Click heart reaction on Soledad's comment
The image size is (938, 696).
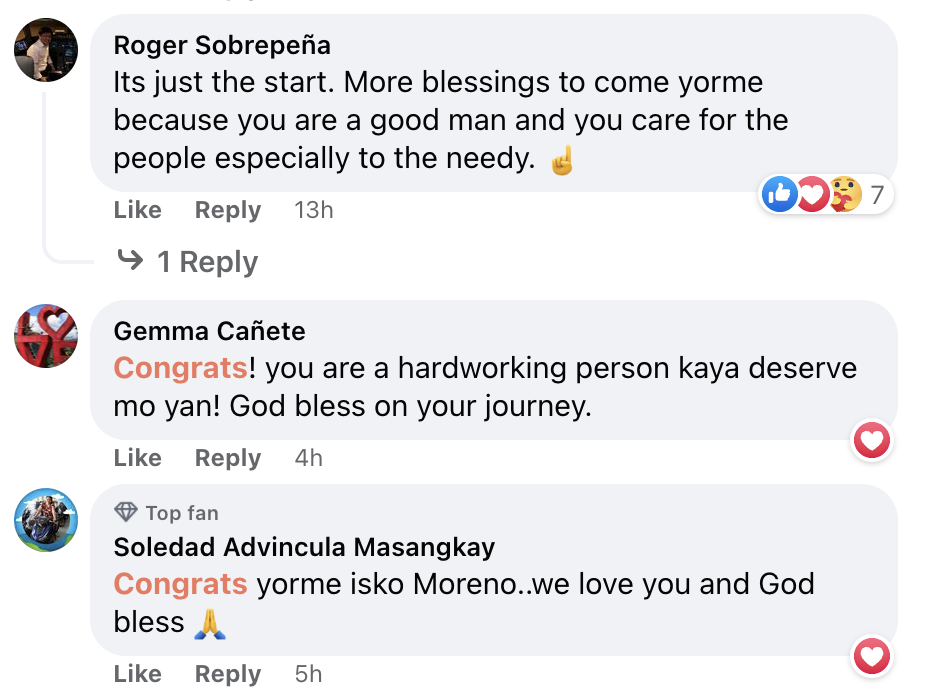tap(872, 656)
